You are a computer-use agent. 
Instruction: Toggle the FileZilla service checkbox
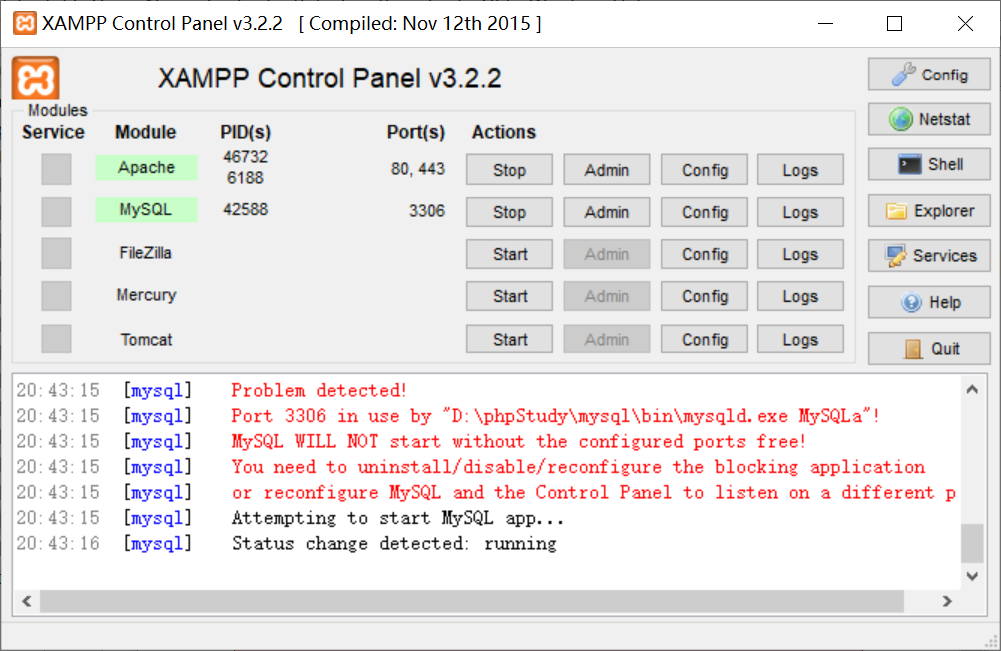click(56, 253)
